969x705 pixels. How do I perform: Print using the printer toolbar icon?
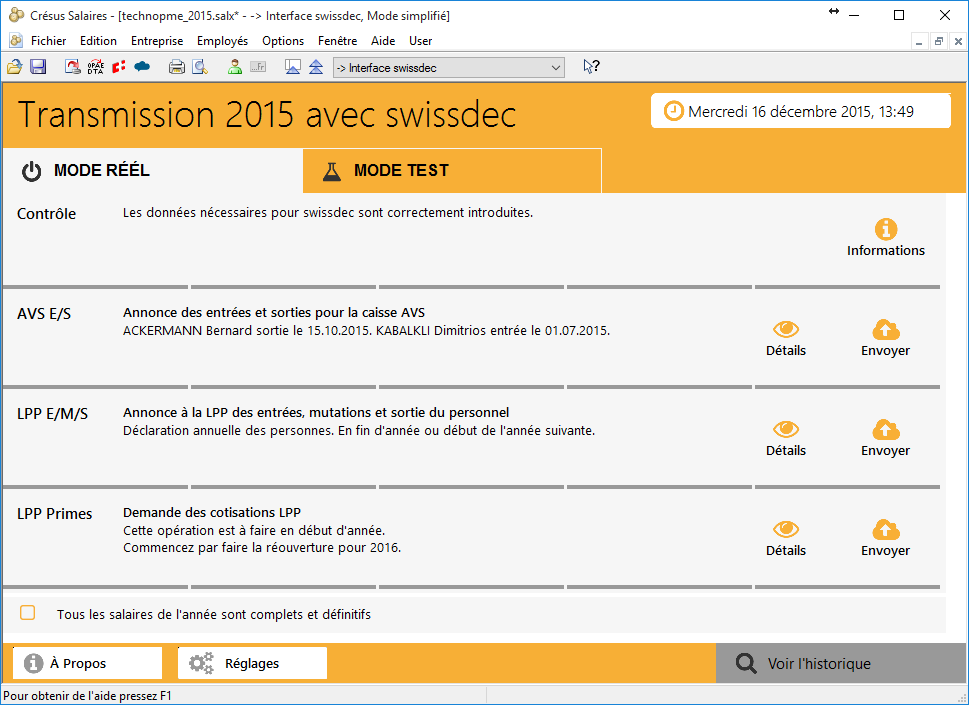pos(177,67)
